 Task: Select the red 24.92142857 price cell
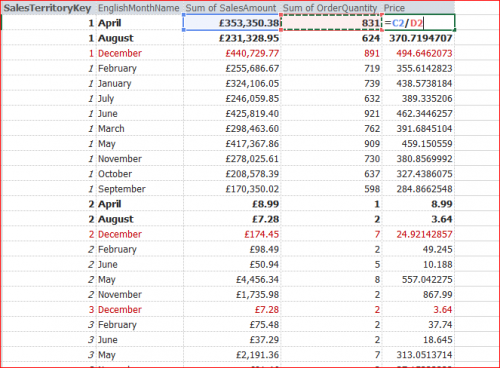(x=418, y=234)
